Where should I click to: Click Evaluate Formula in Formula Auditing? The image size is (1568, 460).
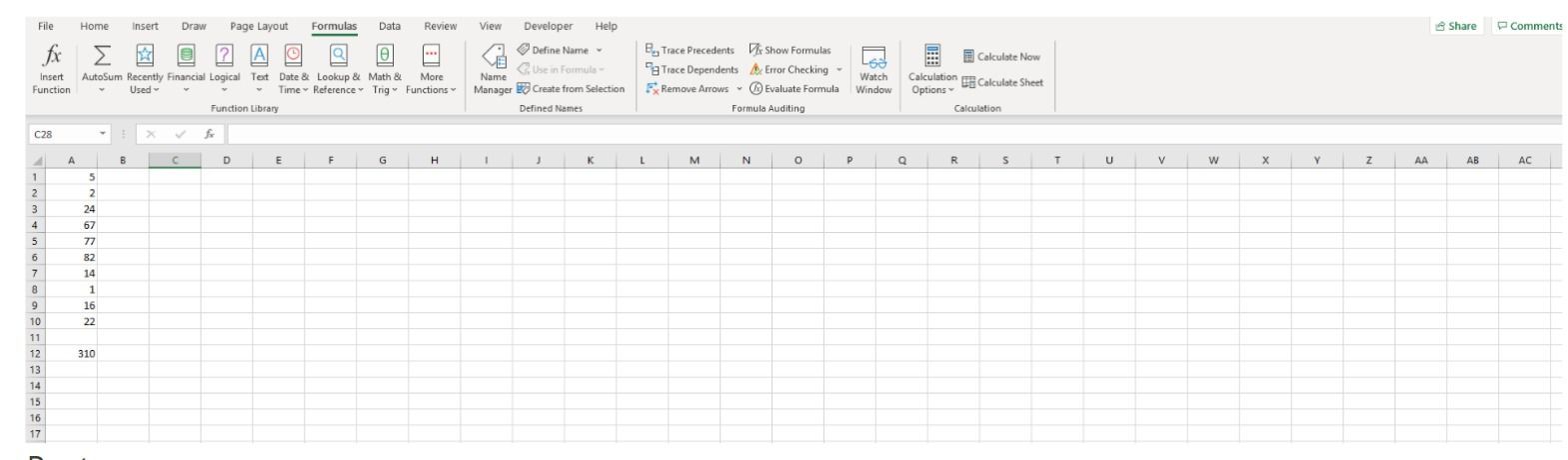pos(792,89)
